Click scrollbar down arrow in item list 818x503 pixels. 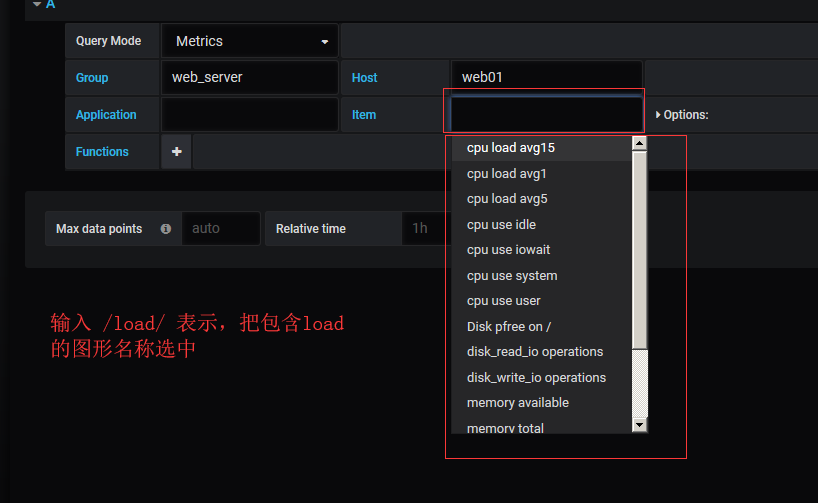[x=640, y=425]
